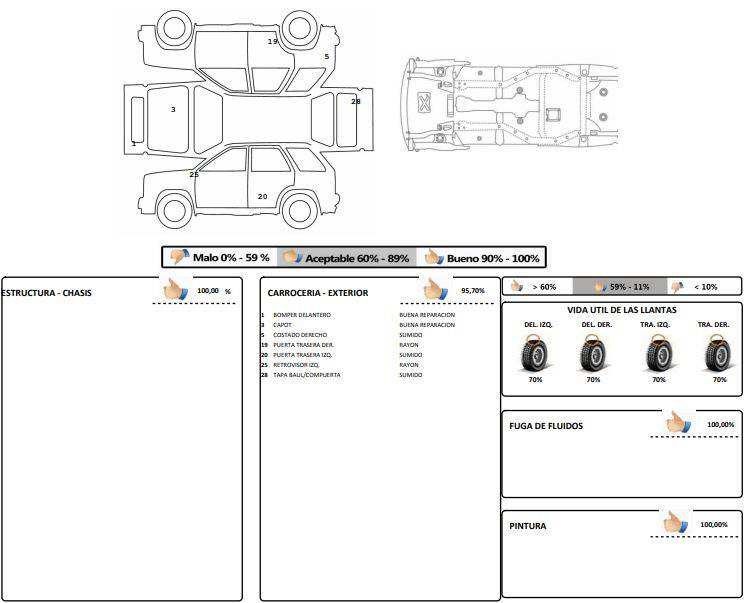Click the Malo thumbs-down icon in legend

[180, 257]
